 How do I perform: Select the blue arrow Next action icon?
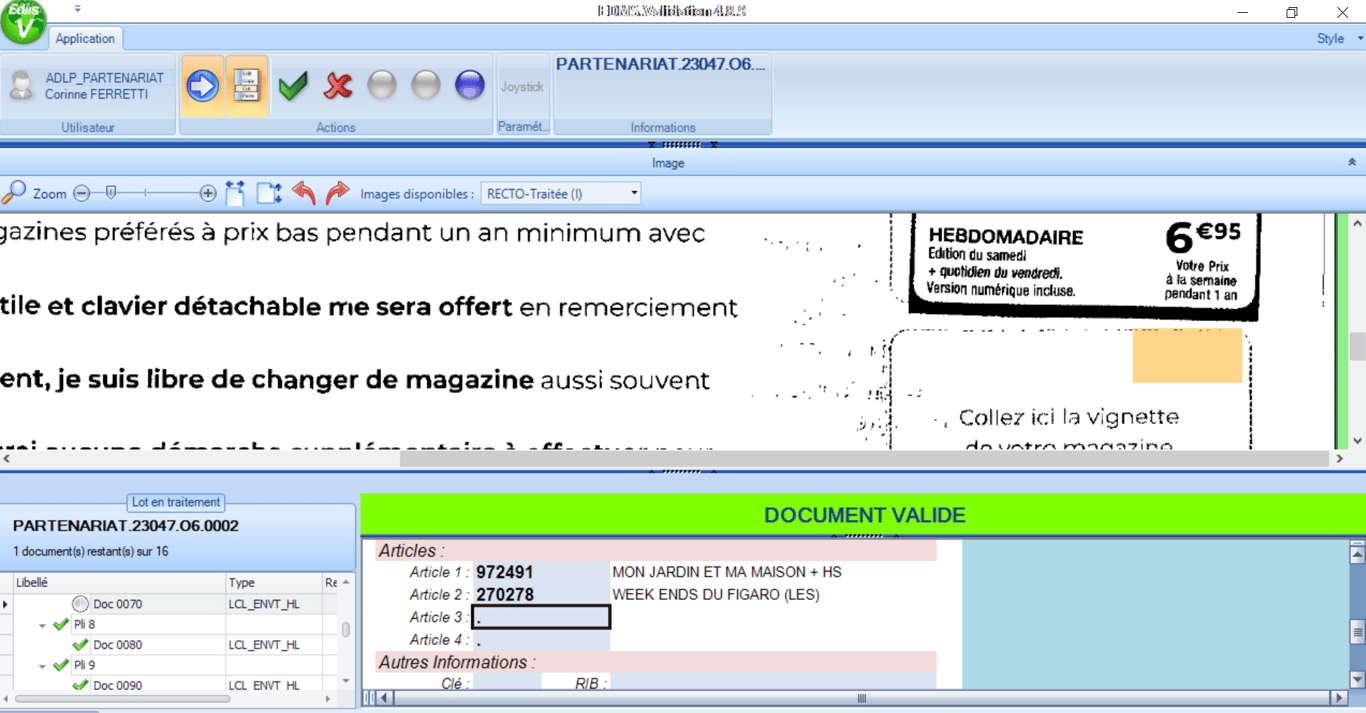pyautogui.click(x=201, y=85)
